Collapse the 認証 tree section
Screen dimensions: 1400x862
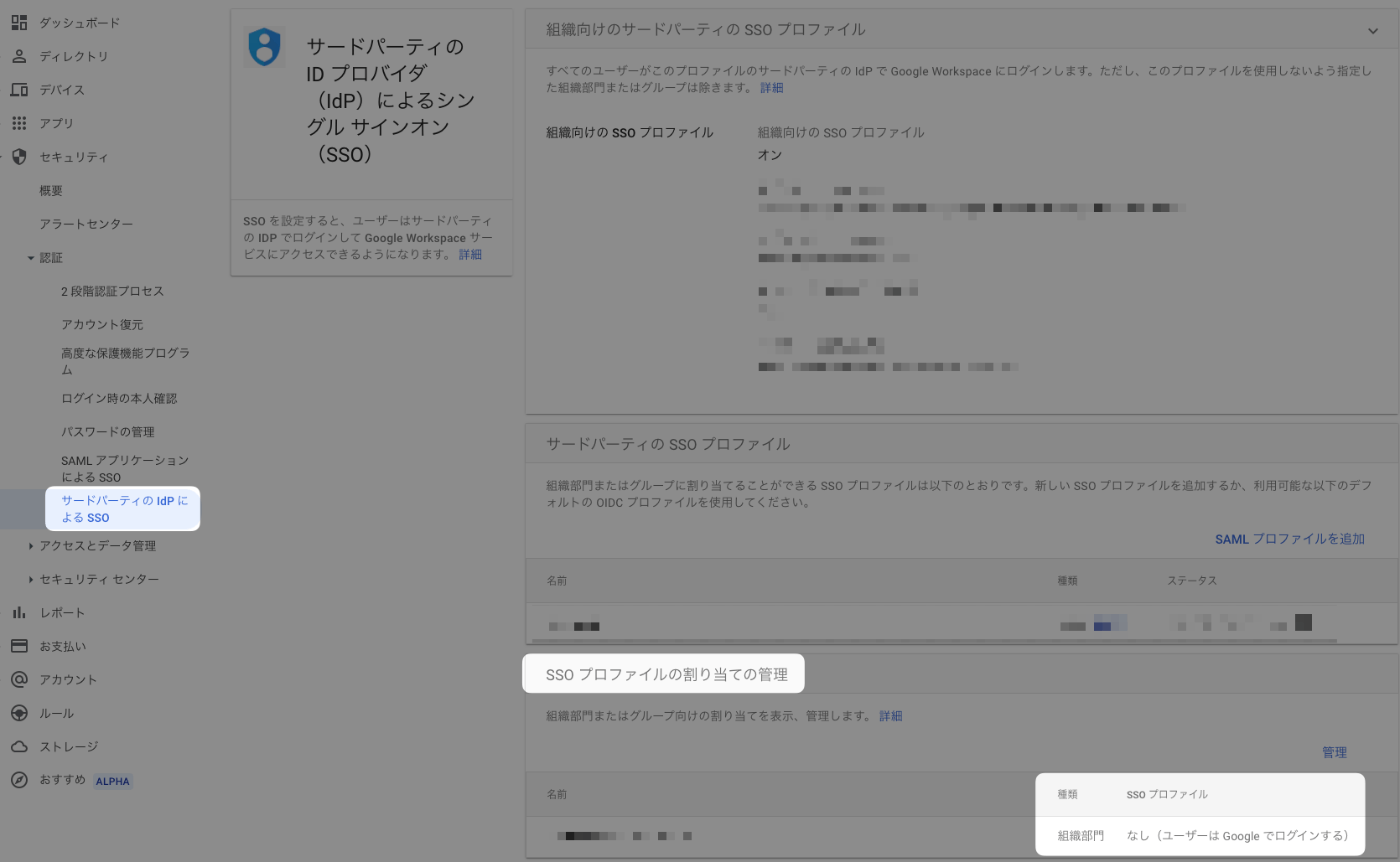[x=31, y=258]
